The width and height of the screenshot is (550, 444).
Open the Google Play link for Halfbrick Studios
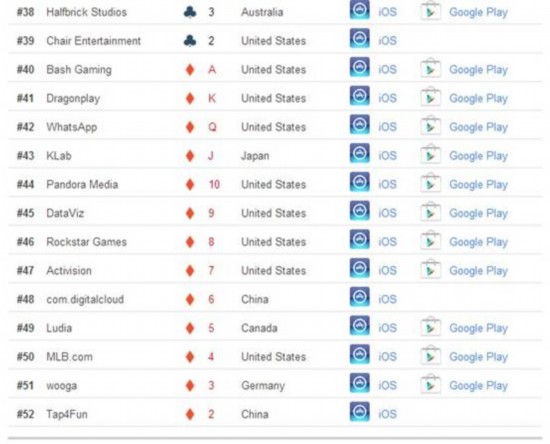[x=478, y=12]
